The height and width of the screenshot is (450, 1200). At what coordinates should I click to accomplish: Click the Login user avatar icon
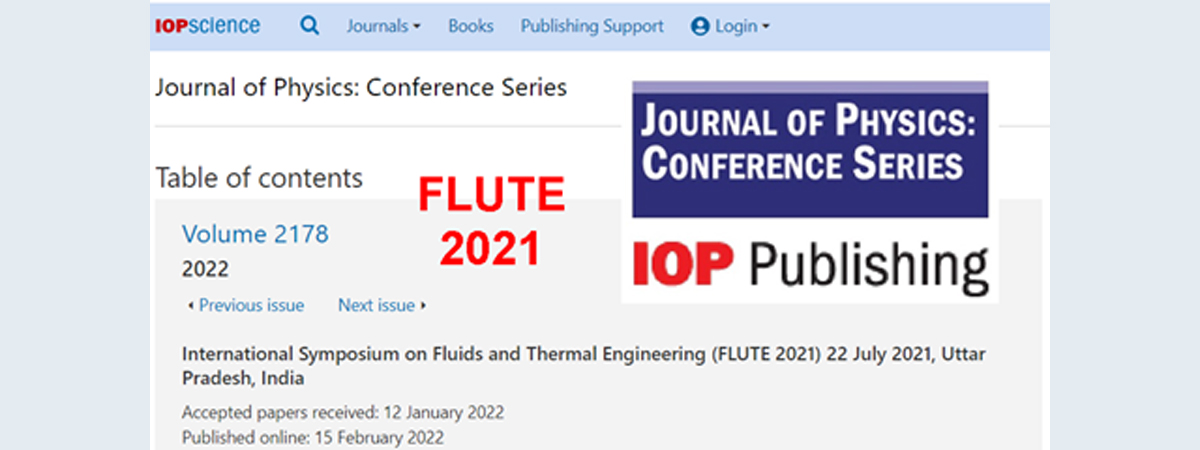(700, 27)
